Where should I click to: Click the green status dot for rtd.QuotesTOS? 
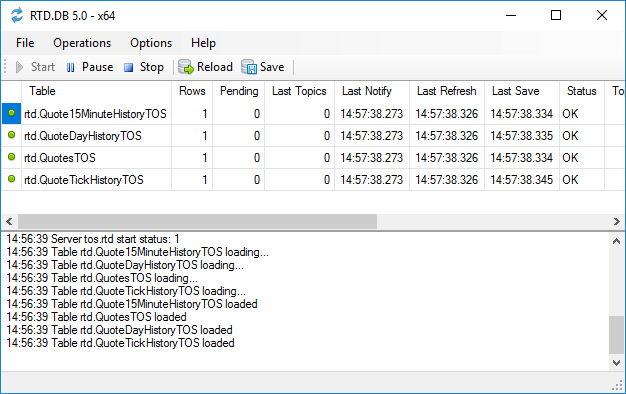coord(12,157)
